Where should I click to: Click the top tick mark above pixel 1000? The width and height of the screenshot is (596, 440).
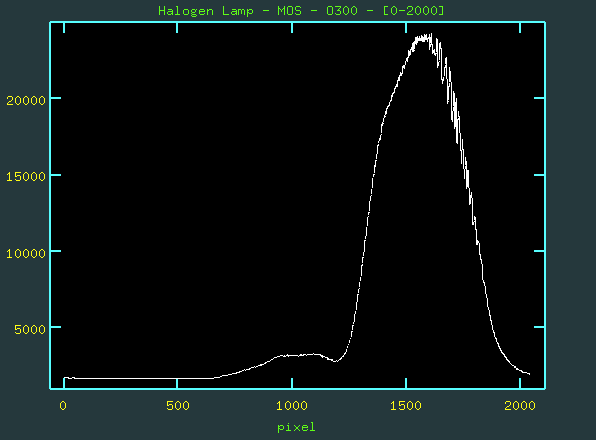click(292, 27)
